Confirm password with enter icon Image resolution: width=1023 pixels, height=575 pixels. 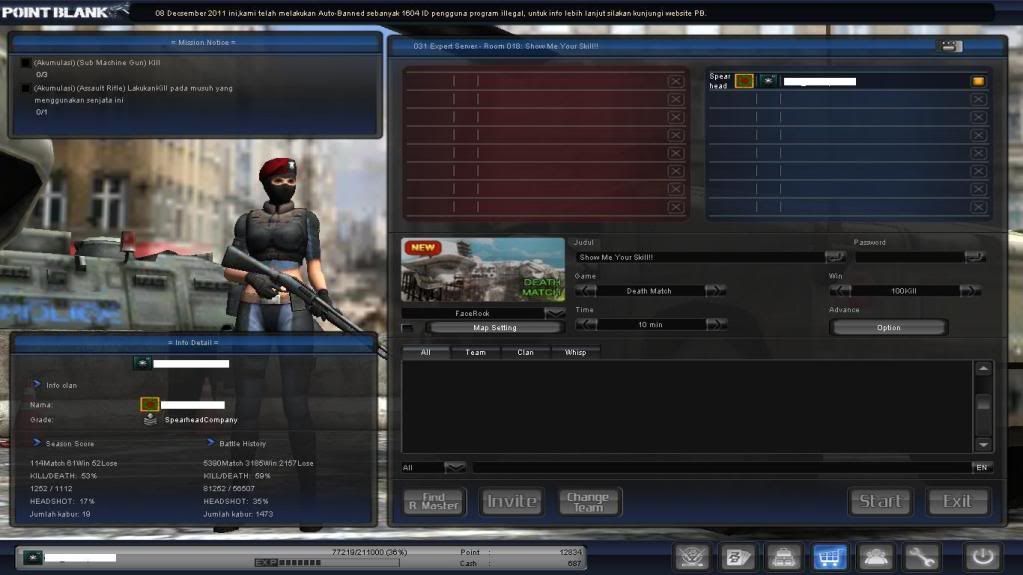click(x=975, y=257)
